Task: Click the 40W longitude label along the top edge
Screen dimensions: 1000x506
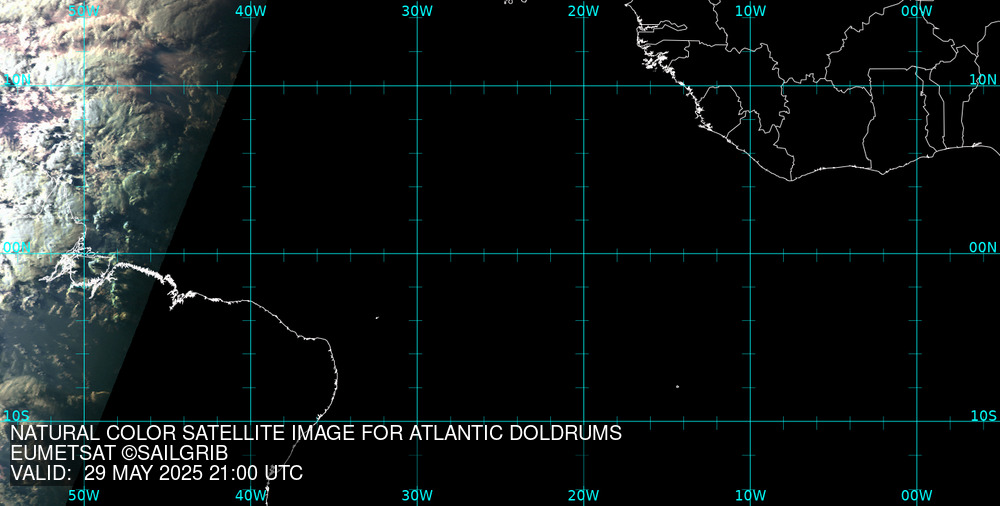Action: coord(251,11)
